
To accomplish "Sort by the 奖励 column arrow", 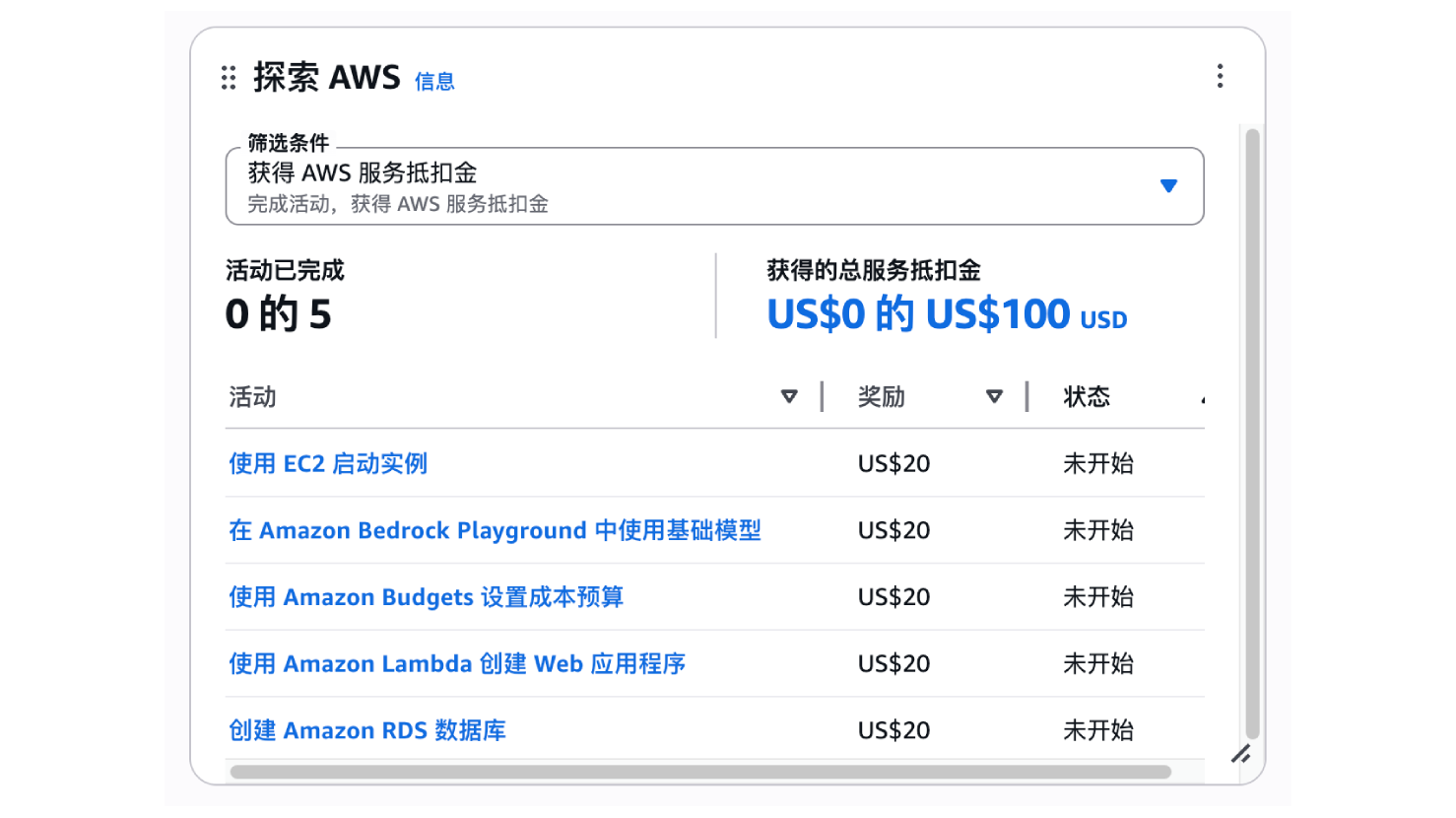I will point(994,396).
